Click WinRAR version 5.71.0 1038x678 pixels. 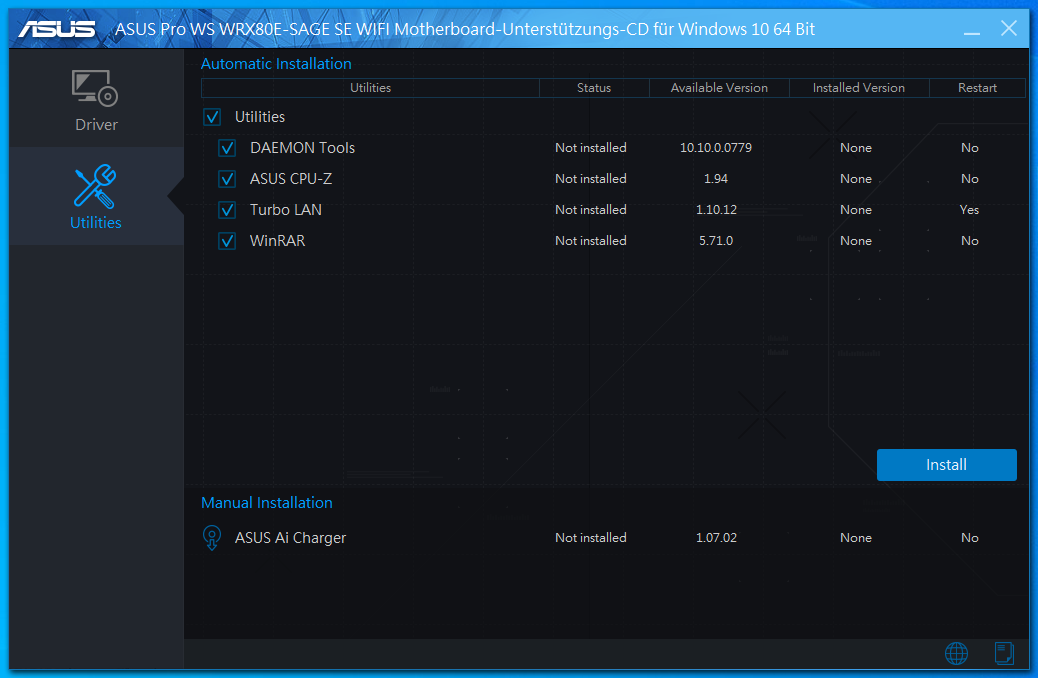(x=716, y=241)
